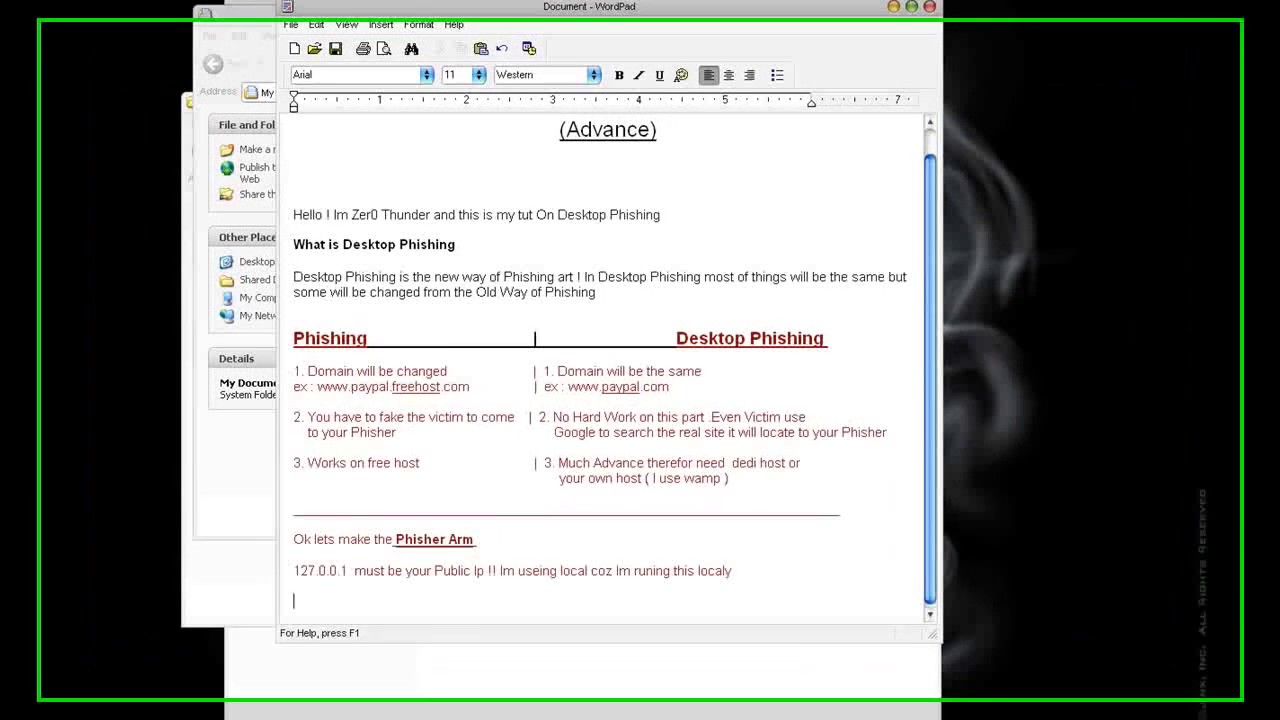
Task: Expand the font size 11 dropdown
Action: click(x=479, y=75)
